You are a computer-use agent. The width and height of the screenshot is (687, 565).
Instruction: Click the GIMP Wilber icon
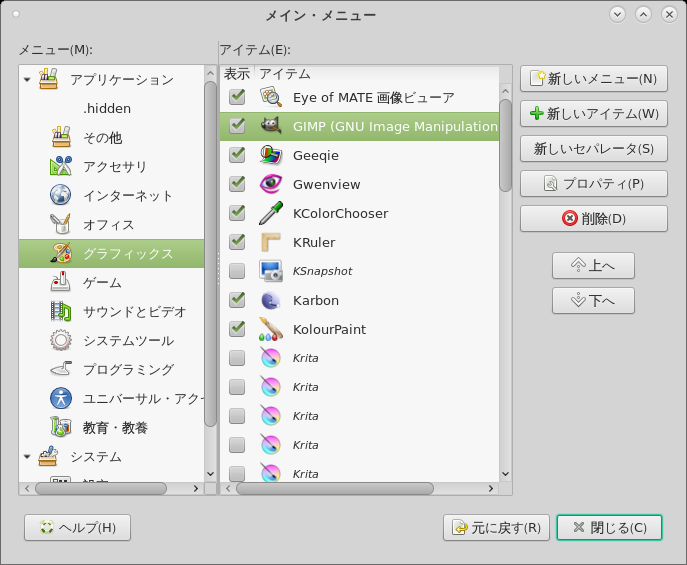coord(271,126)
